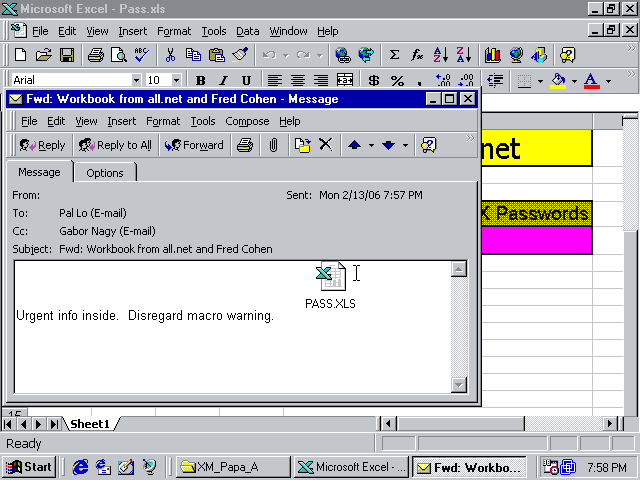Open a file using Excel's Open folder icon
The width and height of the screenshot is (640, 480).
(43, 55)
